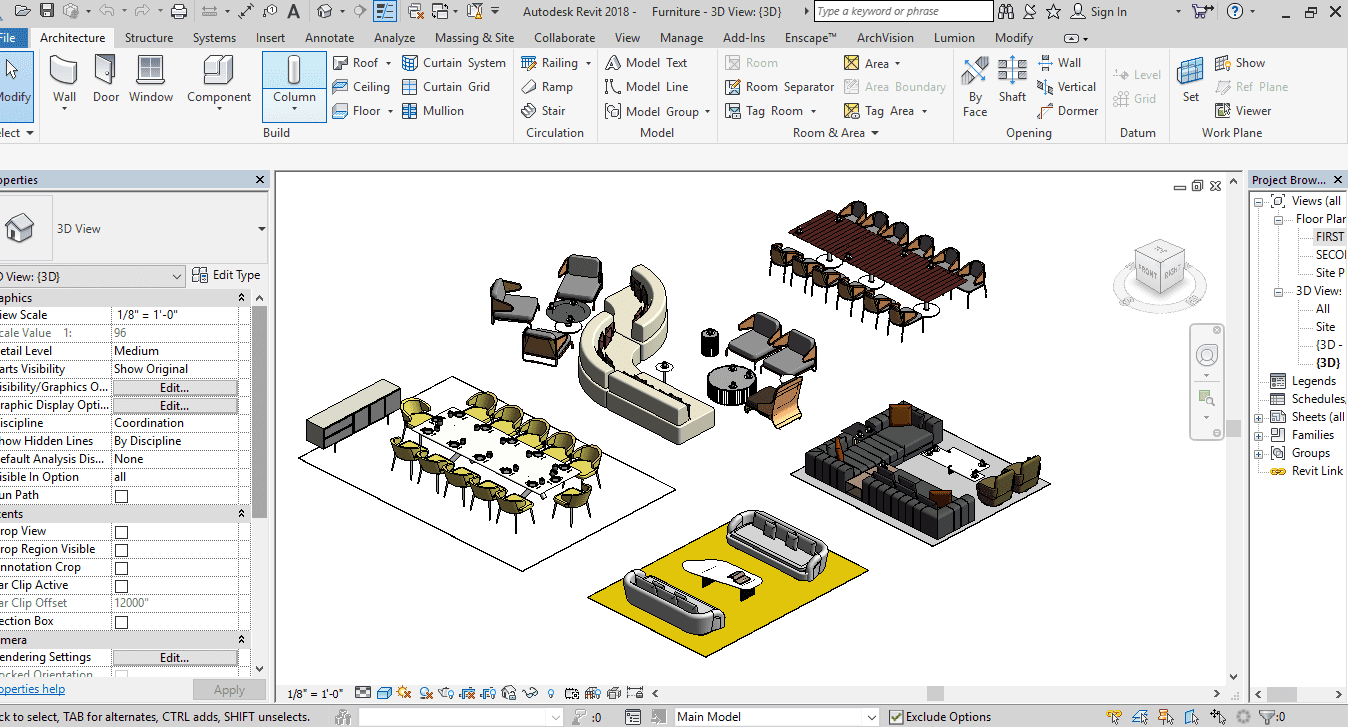
Task: Click the Edit Type button
Action: tap(227, 275)
